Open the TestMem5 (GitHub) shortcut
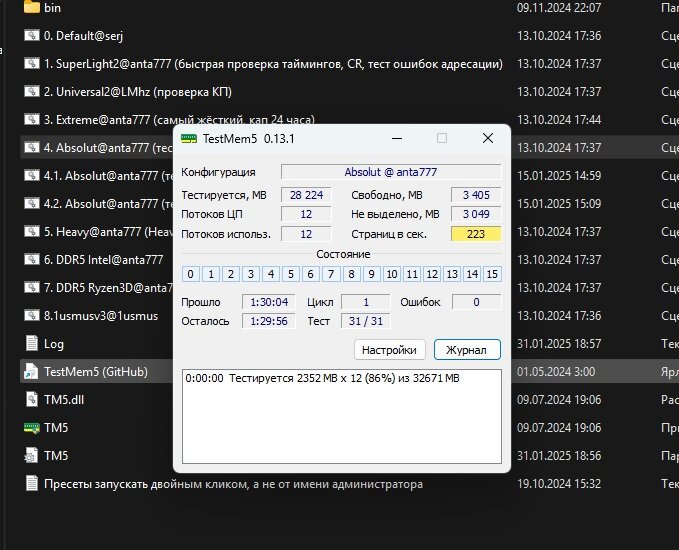The width and height of the screenshot is (679, 550). 95,371
